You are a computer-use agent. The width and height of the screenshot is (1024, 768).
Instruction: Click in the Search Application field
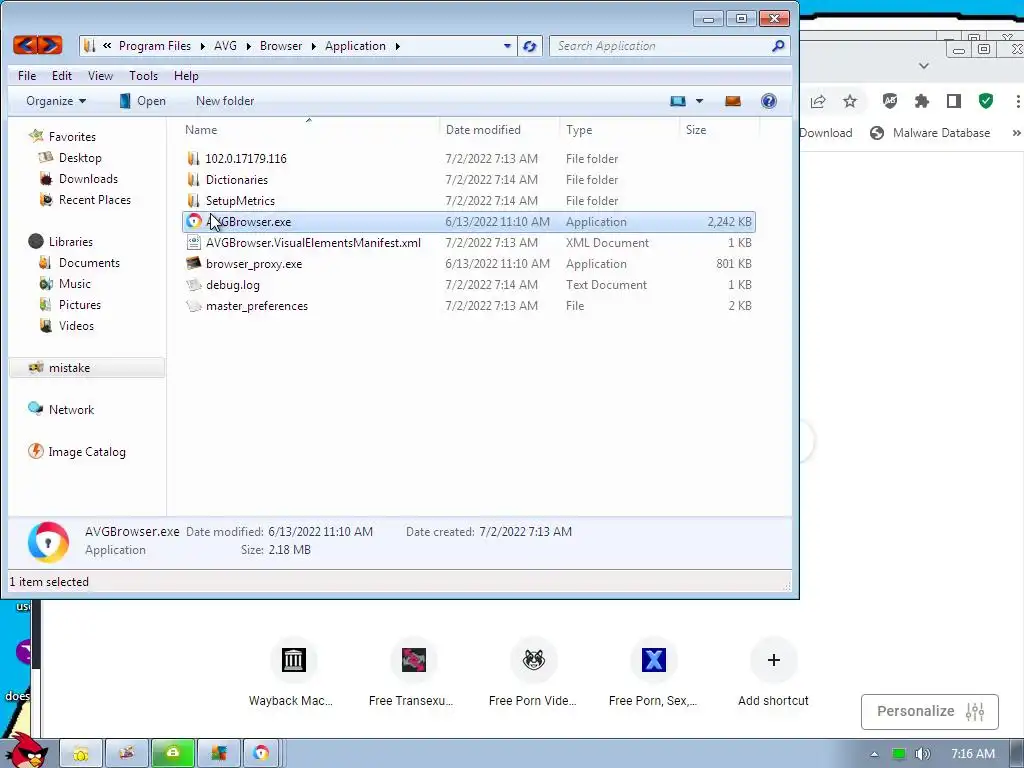660,46
